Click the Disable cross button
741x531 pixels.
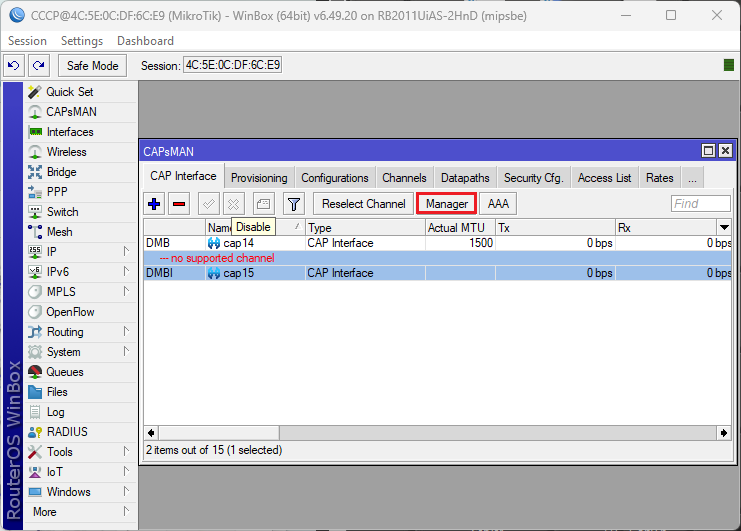coord(233,204)
